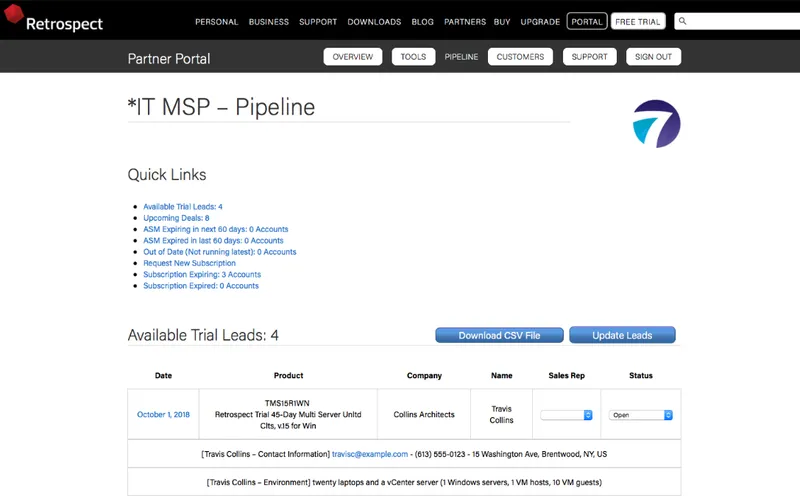The height and width of the screenshot is (496, 800).
Task: Click the *IT MSP – Pipeline page title
Action: pyautogui.click(x=221, y=107)
